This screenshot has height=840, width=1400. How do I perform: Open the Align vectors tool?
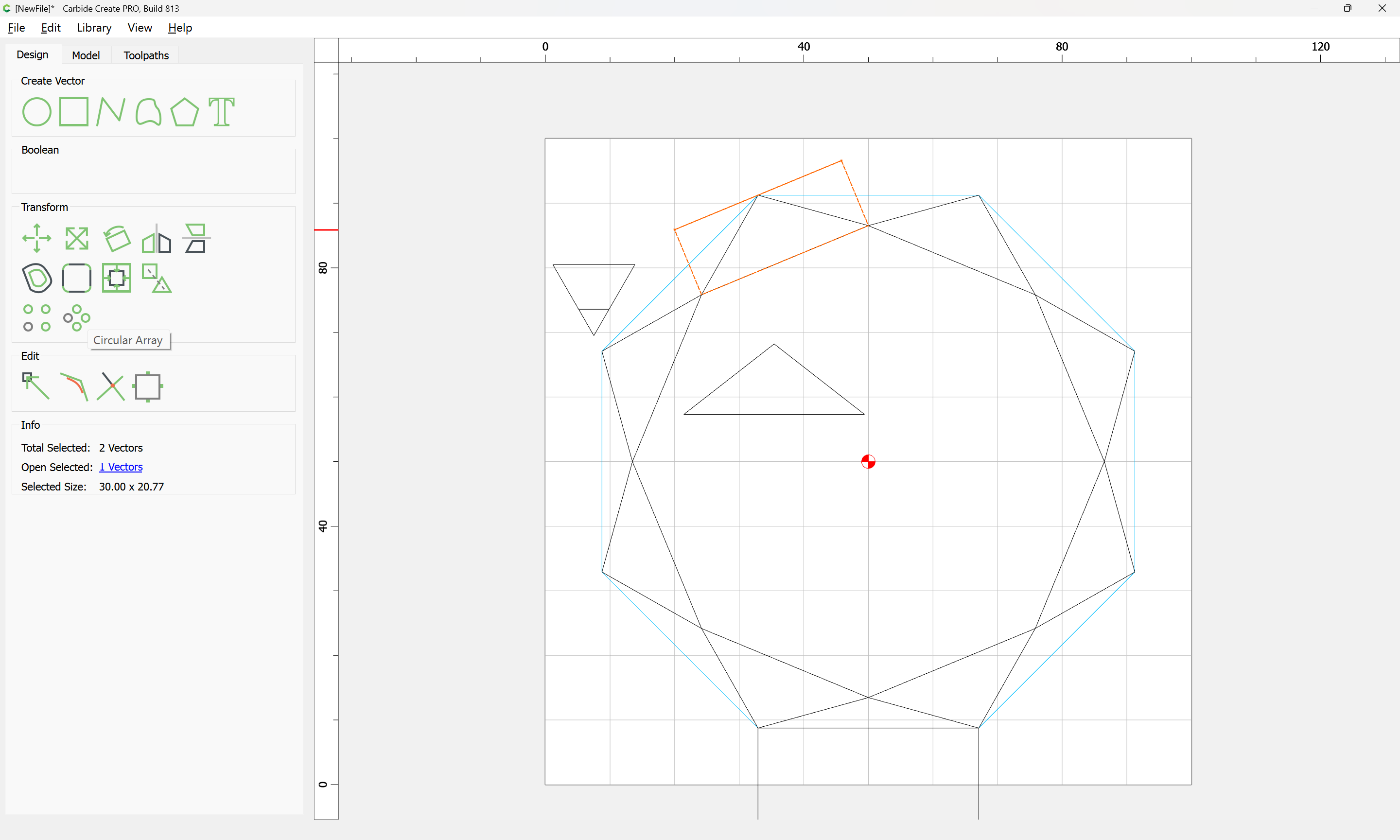pos(196,238)
